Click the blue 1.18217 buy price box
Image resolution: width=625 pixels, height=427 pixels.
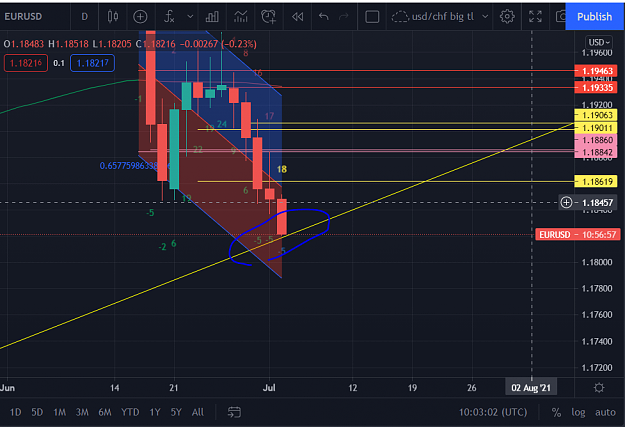point(92,63)
